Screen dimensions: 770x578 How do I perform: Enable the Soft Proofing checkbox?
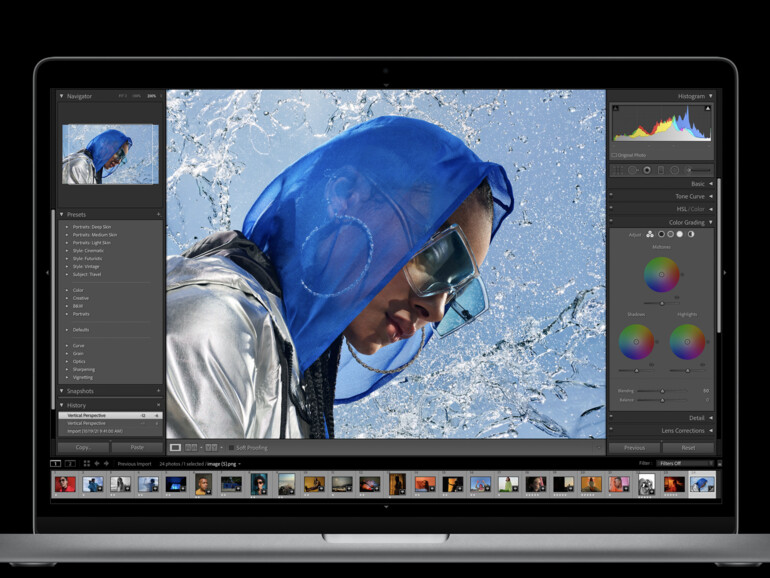click(231, 447)
